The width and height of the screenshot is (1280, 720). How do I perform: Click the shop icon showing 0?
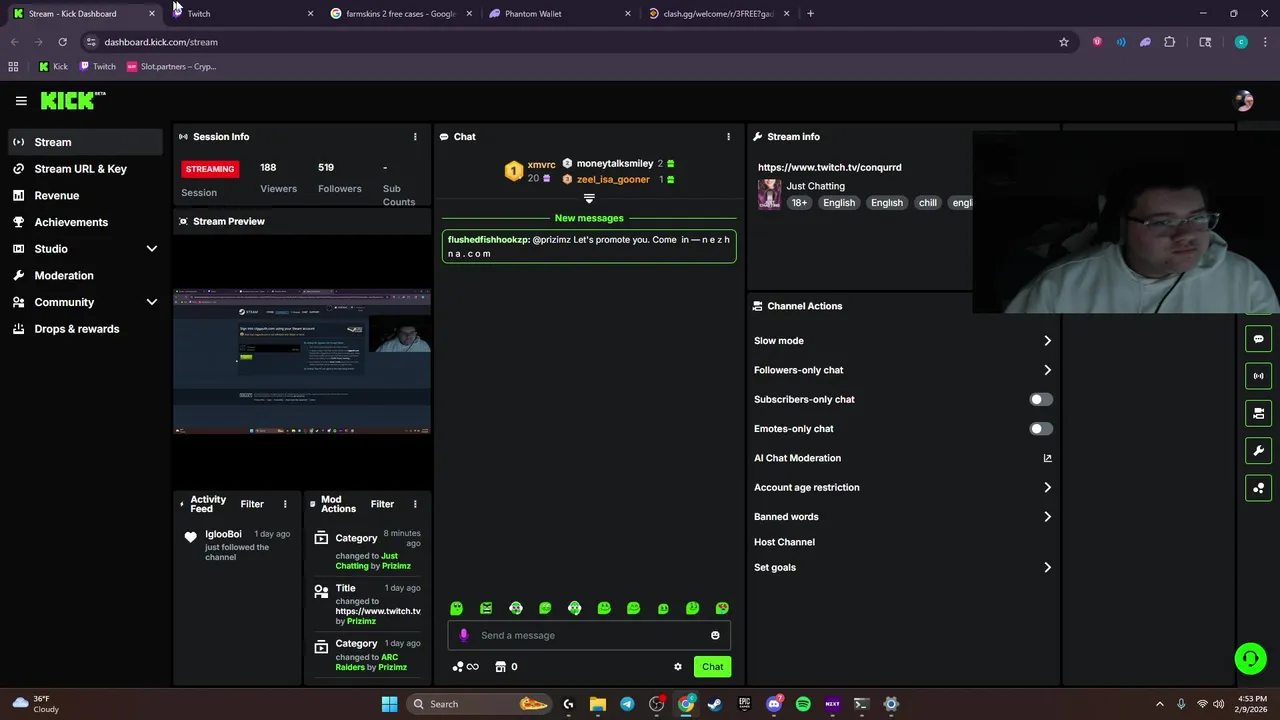[506, 667]
